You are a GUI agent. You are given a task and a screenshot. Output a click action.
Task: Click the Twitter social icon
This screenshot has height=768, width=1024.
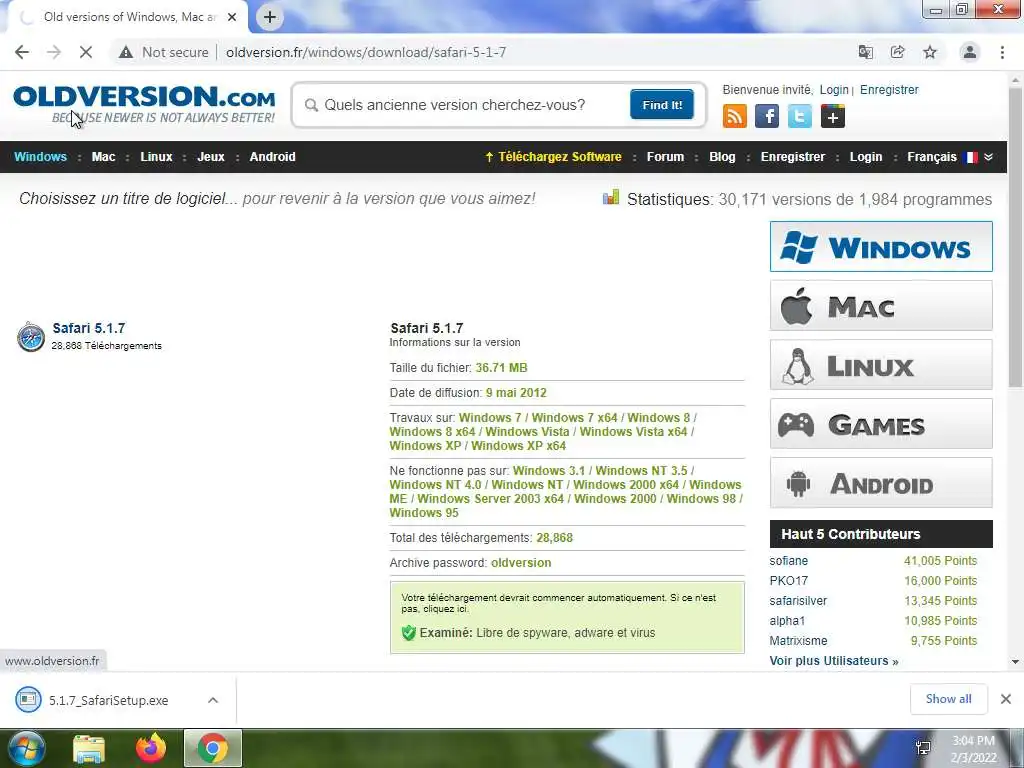800,116
